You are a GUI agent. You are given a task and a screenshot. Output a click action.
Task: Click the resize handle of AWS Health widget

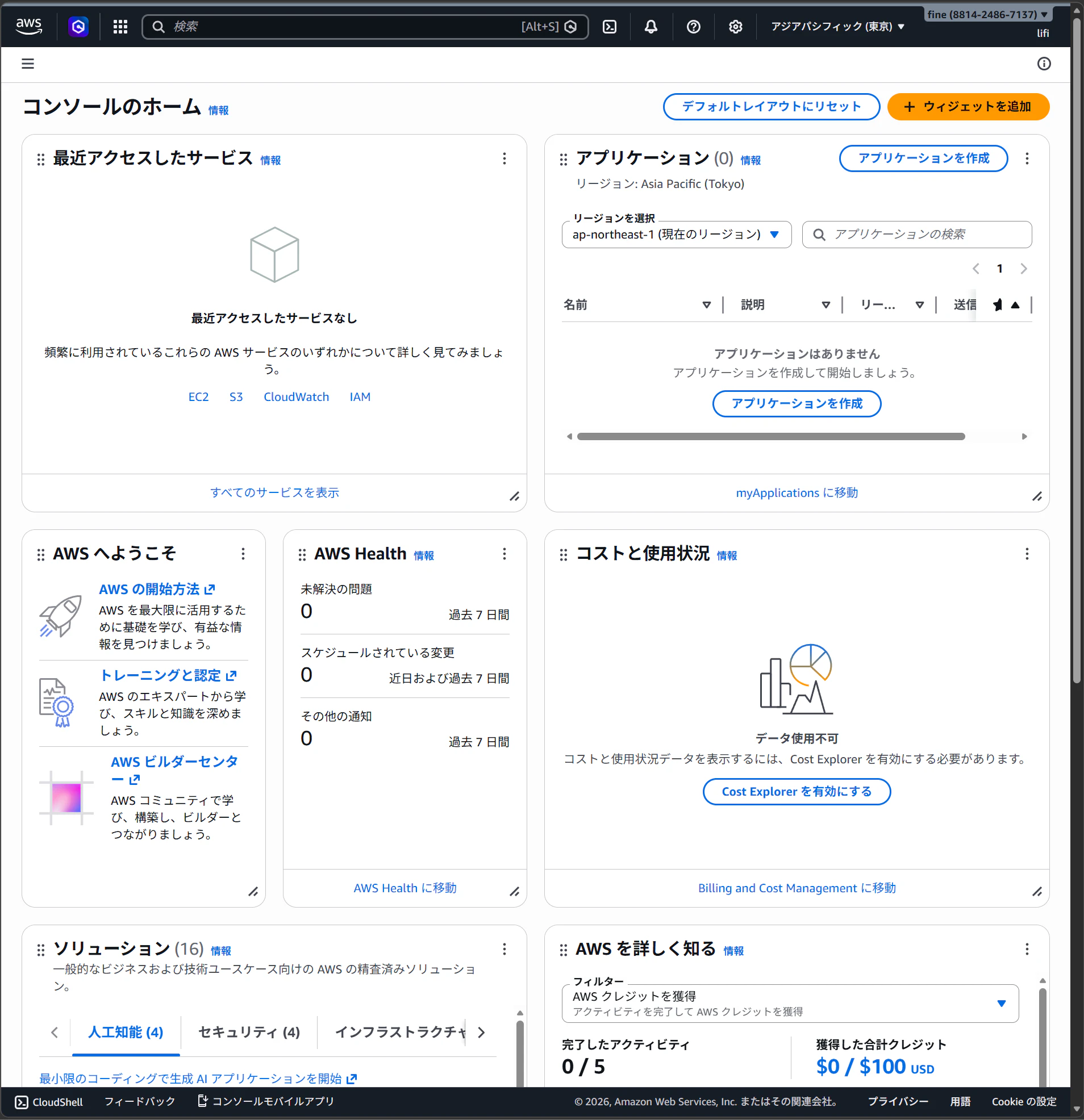(x=515, y=892)
